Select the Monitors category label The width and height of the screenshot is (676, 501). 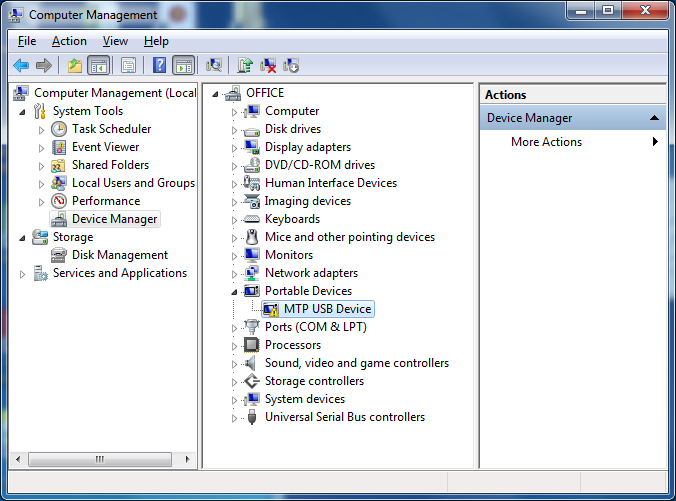pyautogui.click(x=289, y=255)
